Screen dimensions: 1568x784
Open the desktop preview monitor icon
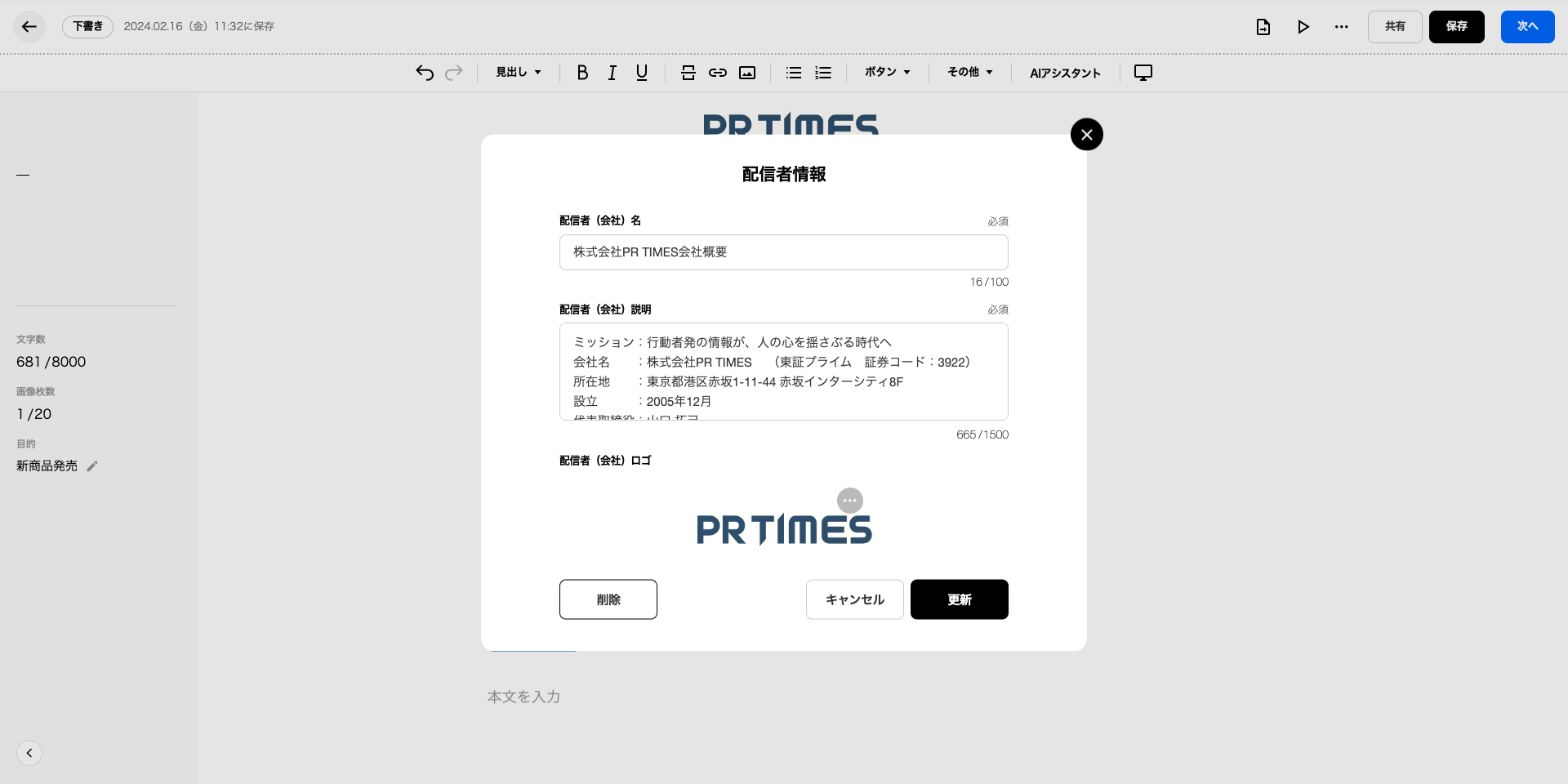click(1143, 73)
